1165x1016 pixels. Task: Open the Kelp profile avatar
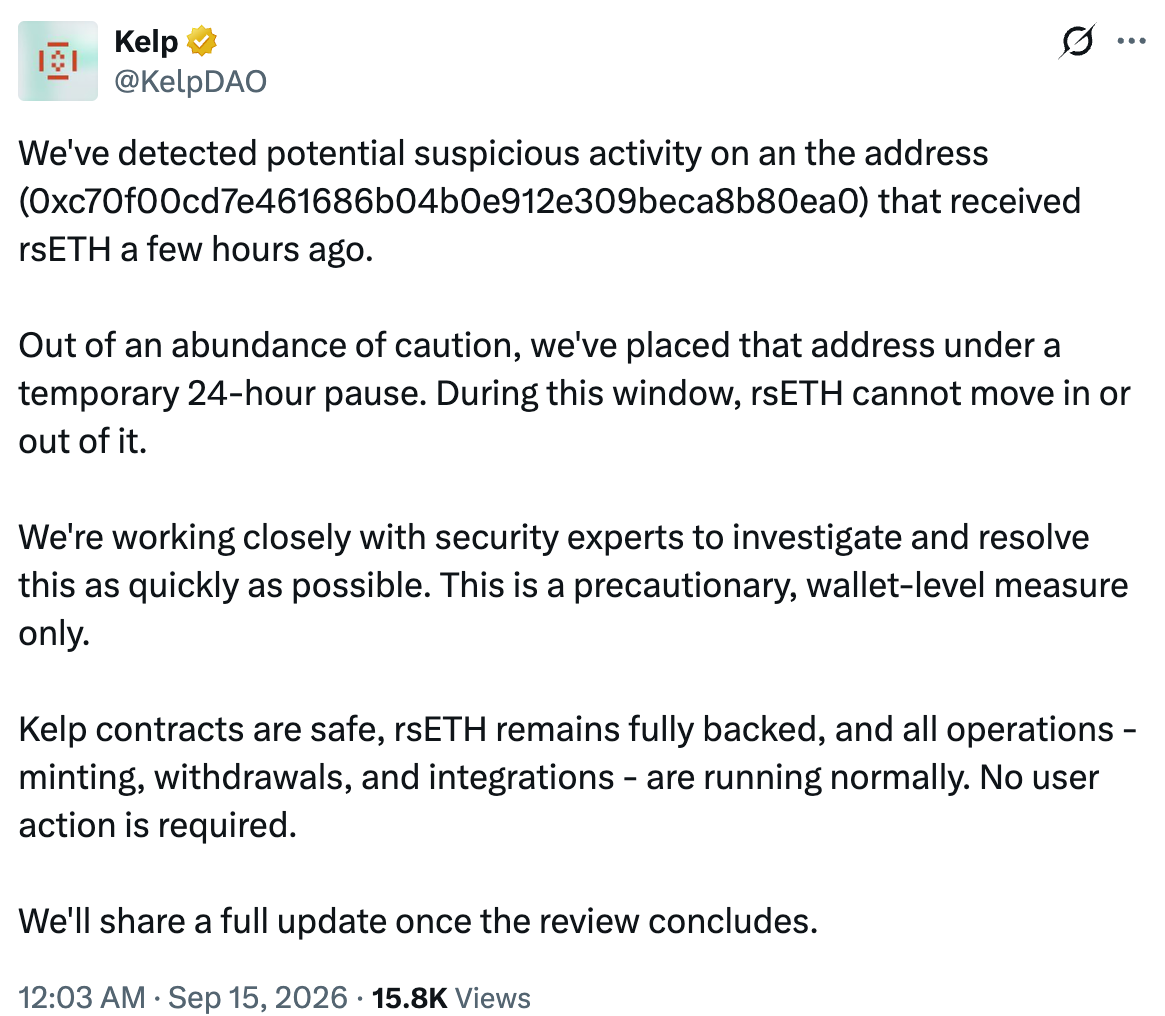(x=58, y=61)
